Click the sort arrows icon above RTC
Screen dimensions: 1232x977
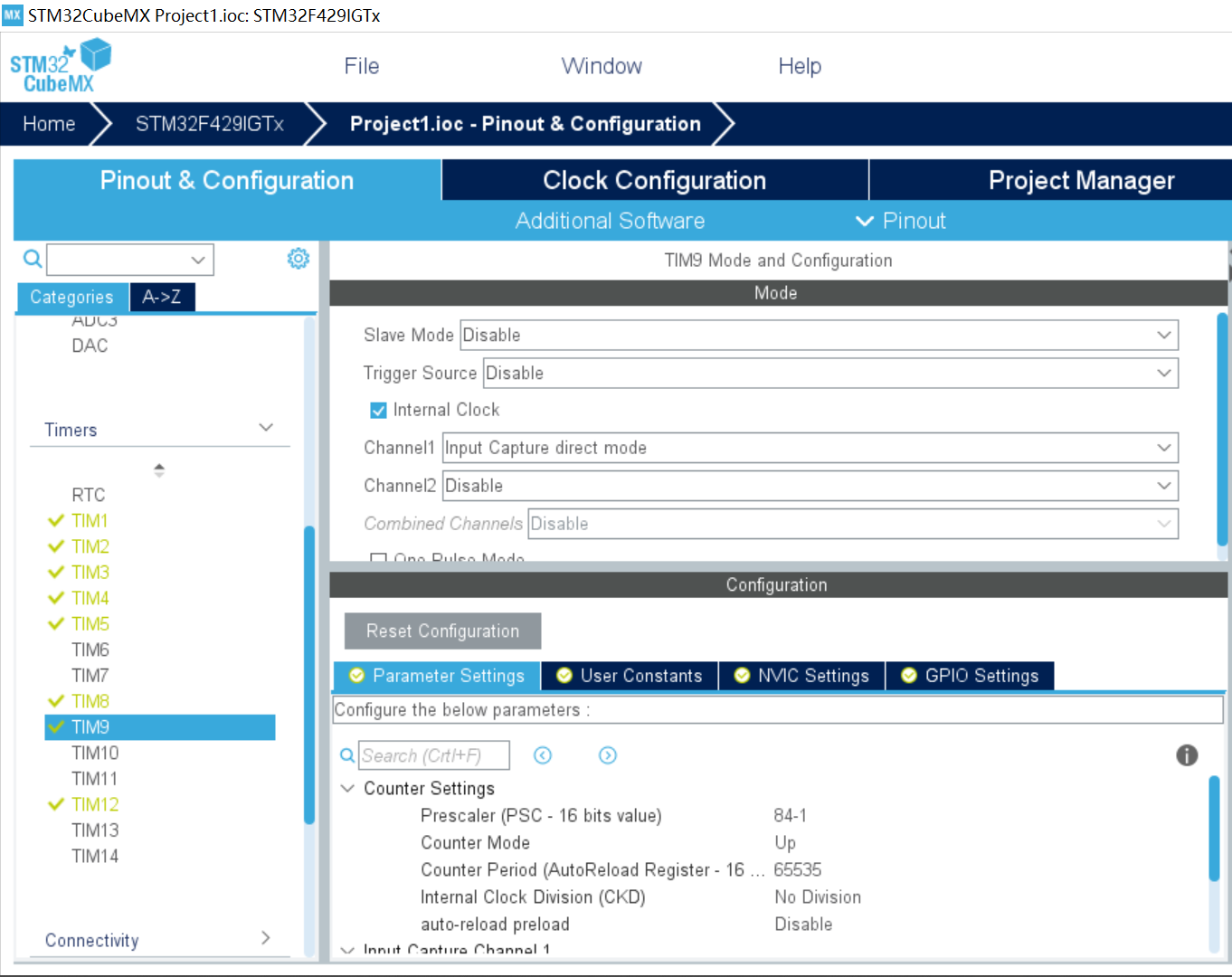point(159,470)
